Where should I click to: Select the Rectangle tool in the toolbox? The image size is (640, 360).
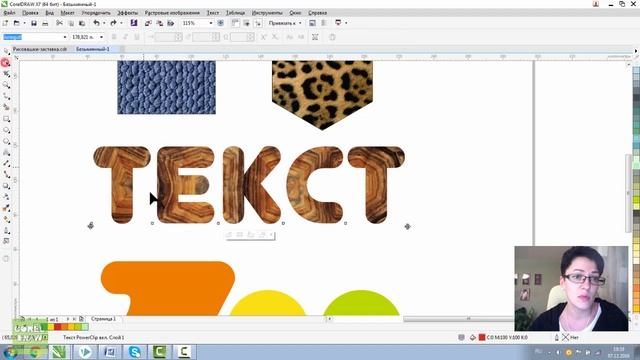click(x=6, y=119)
